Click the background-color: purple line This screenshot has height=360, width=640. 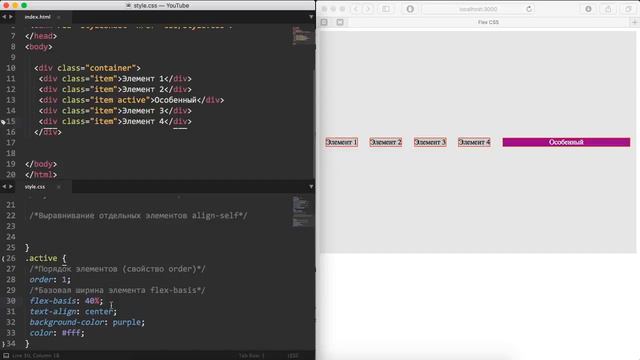87,322
